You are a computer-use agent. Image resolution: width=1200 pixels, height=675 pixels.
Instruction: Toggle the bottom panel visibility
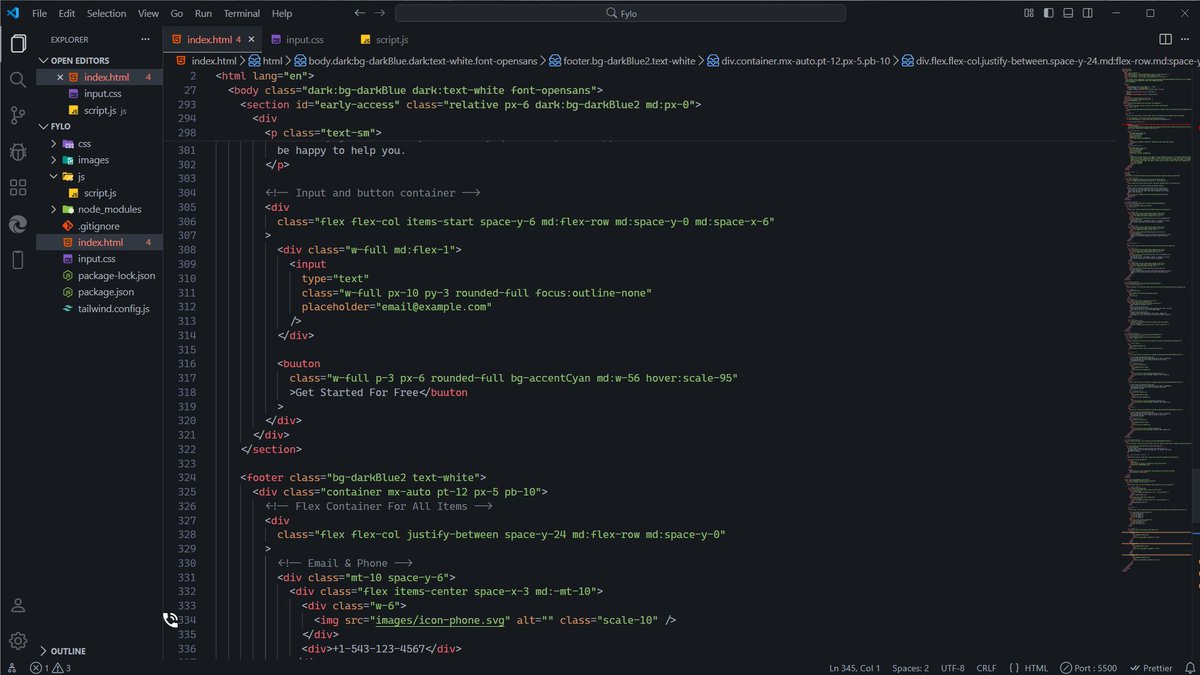1067,13
